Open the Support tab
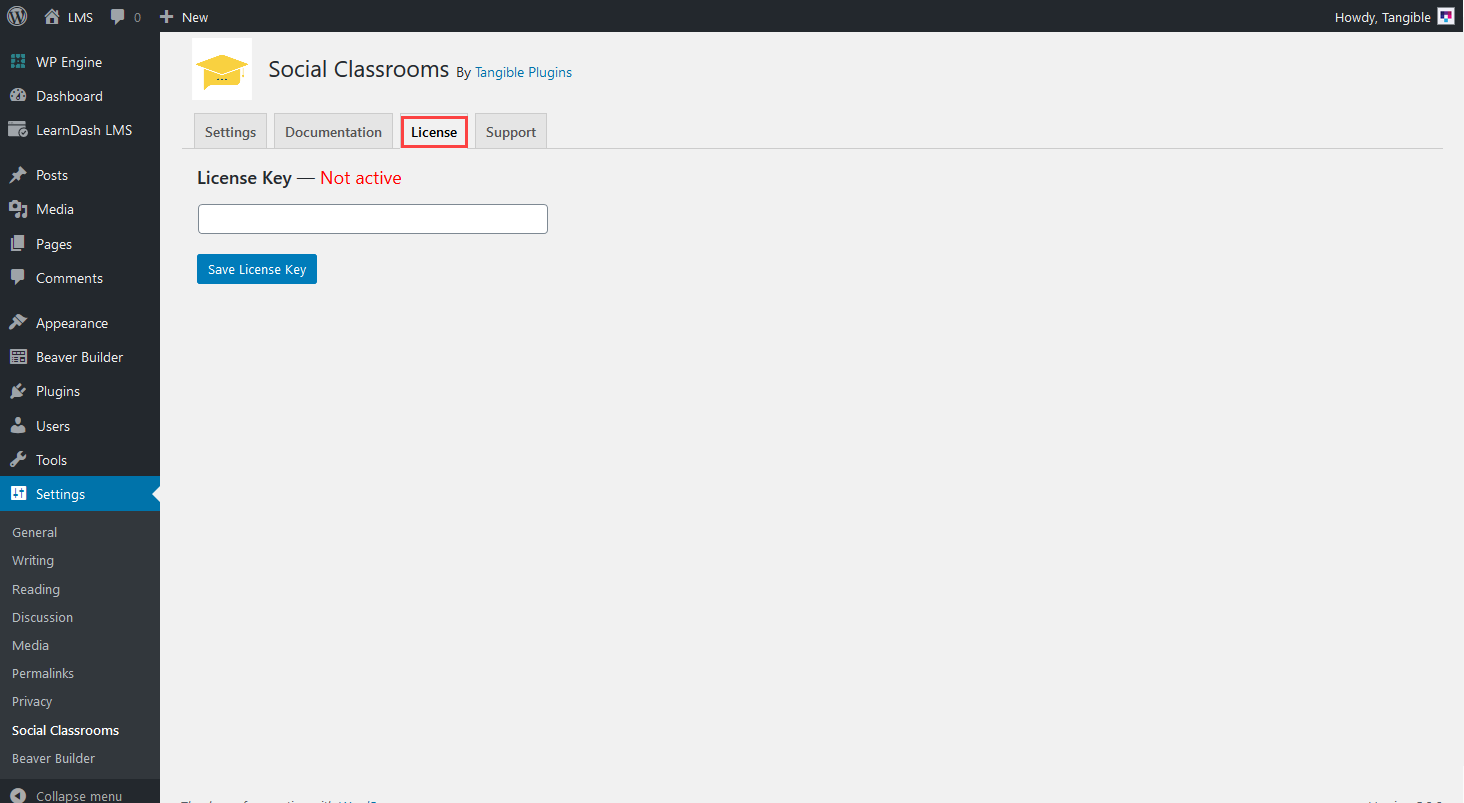Screen dimensions: 1464x803 [x=510, y=132]
